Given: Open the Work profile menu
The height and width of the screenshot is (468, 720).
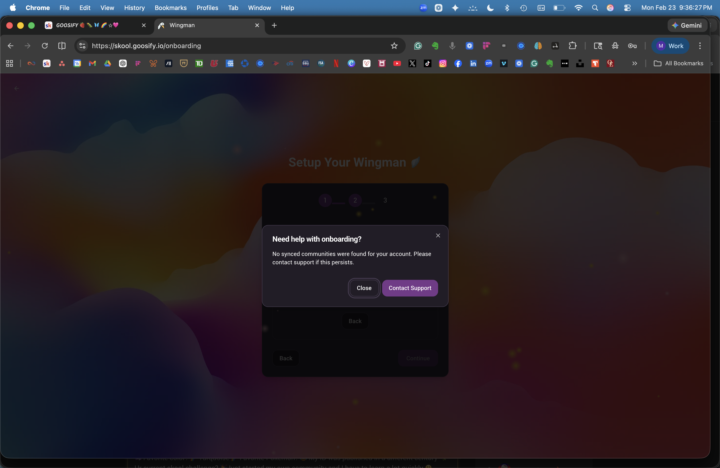Looking at the screenshot, I should pyautogui.click(x=670, y=45).
